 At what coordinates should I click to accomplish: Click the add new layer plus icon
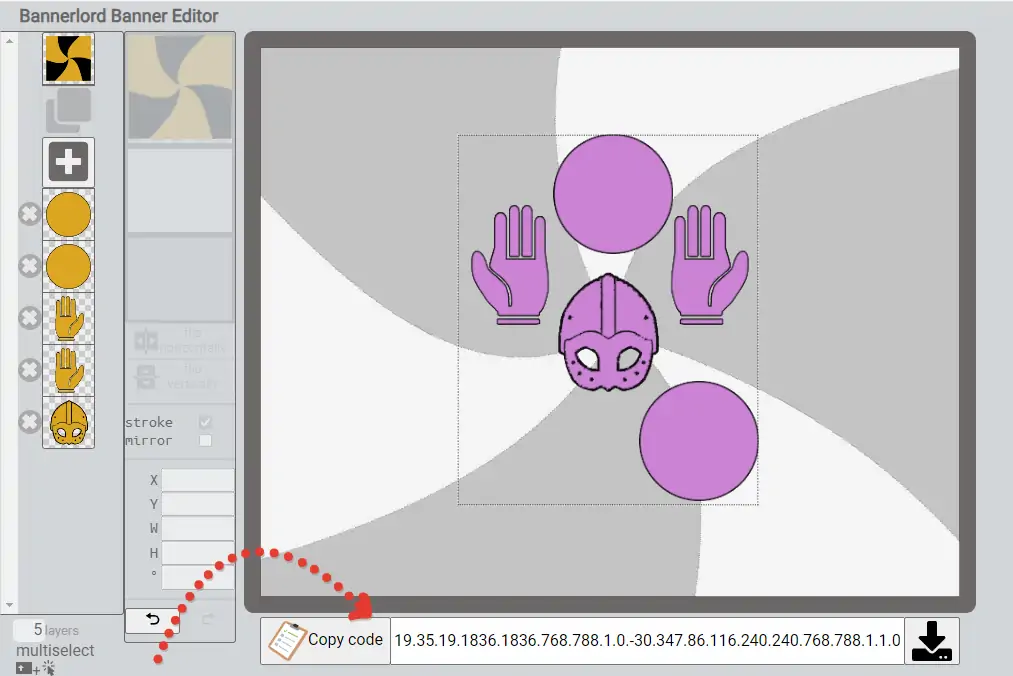click(68, 161)
